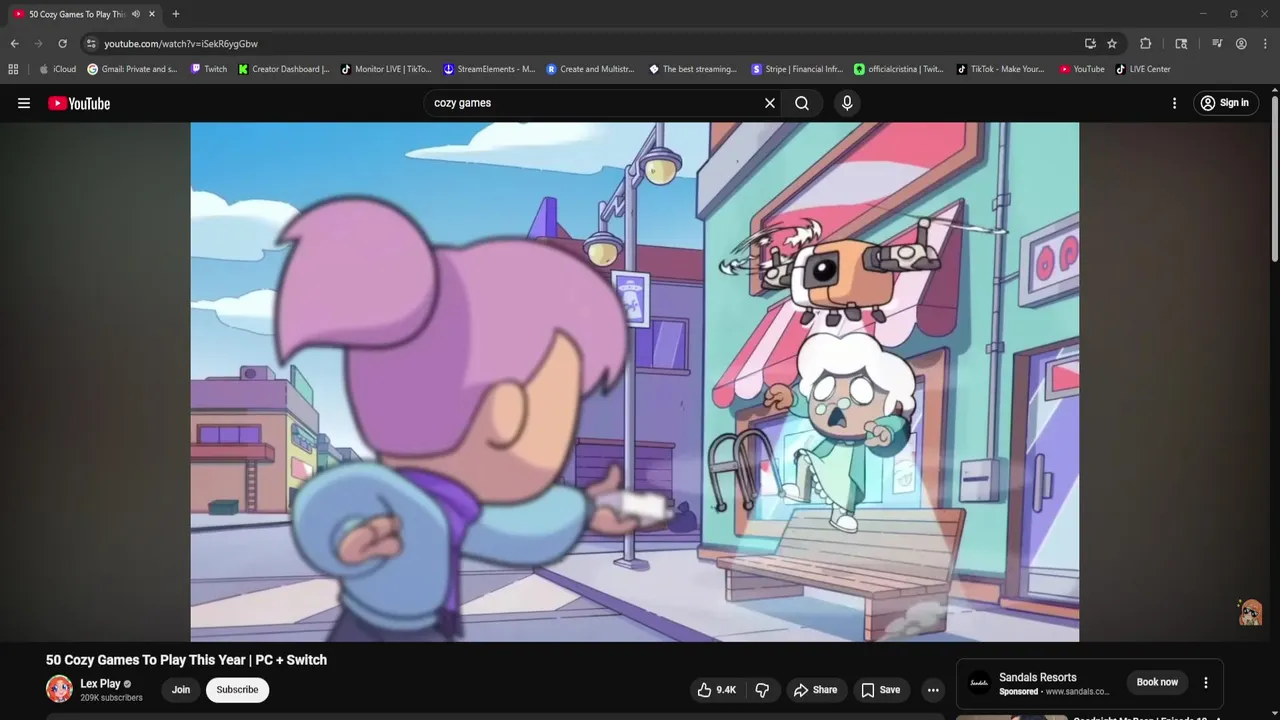Install app icon in address bar

click(x=1090, y=44)
